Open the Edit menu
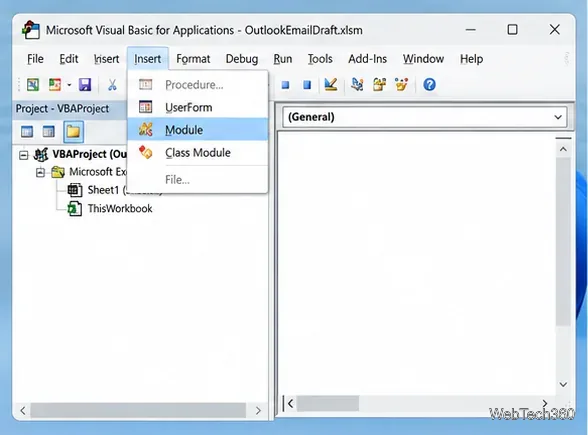 coord(69,59)
